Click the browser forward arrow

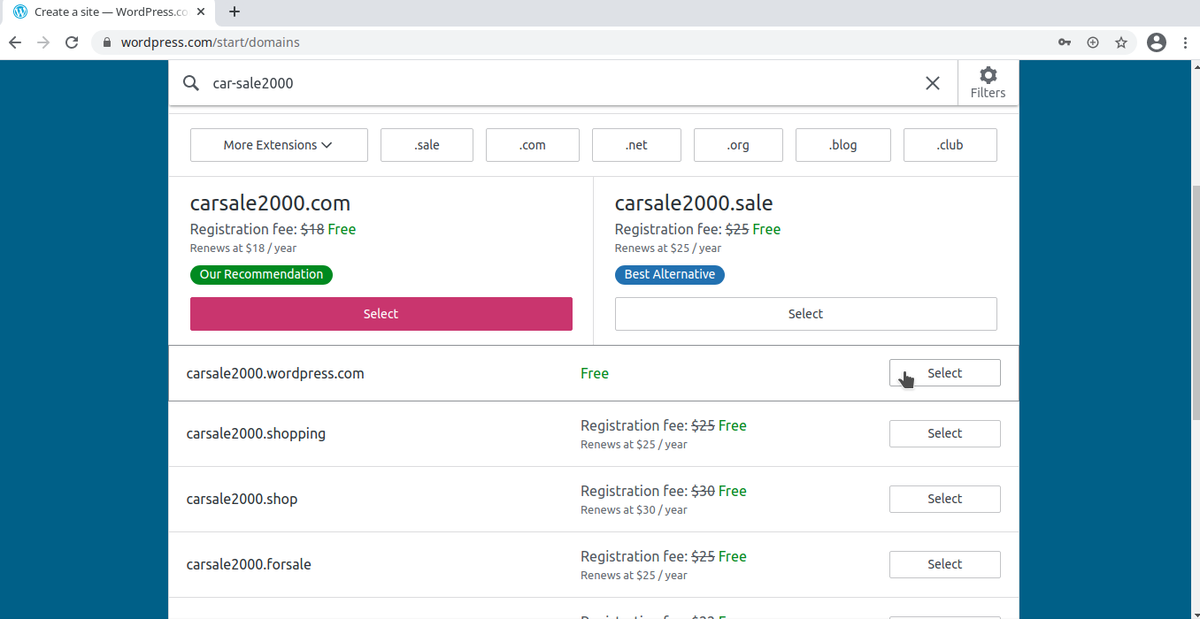click(43, 42)
